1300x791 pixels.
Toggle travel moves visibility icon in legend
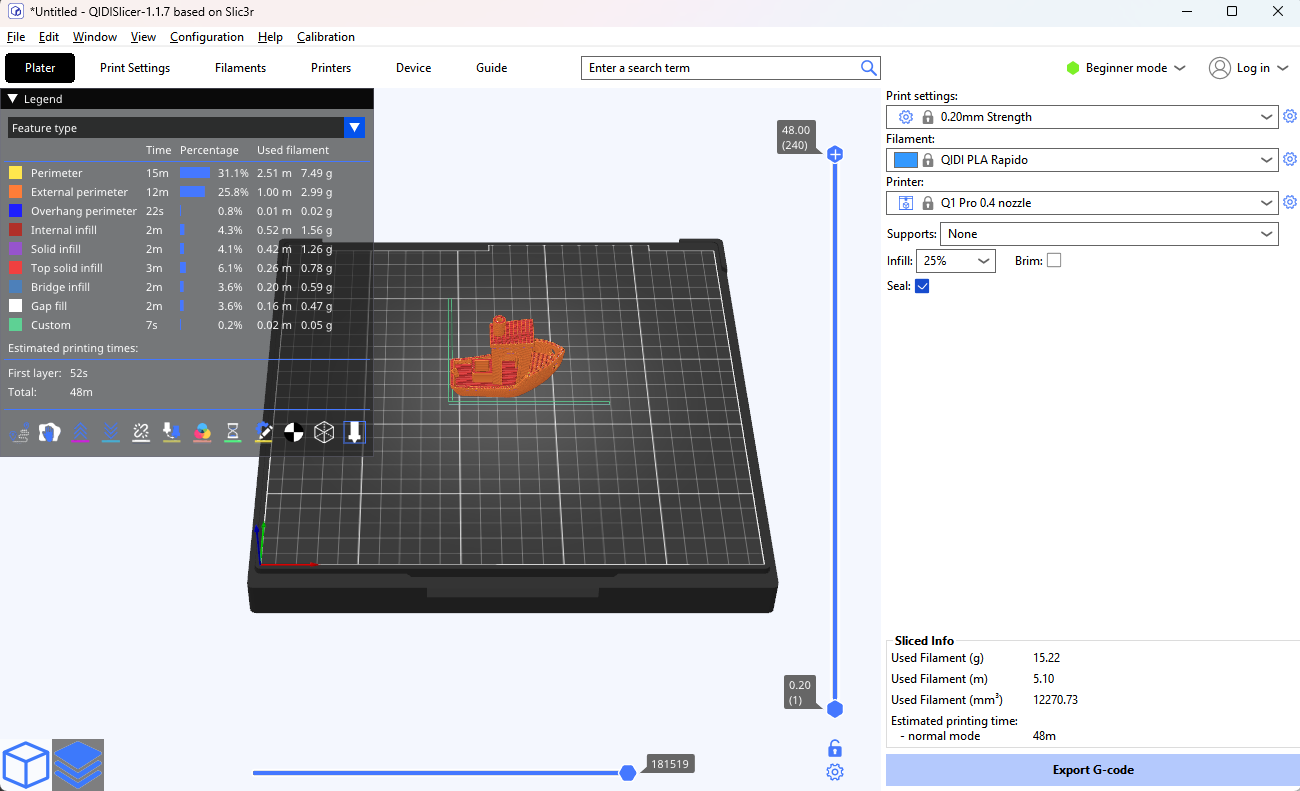(x=18, y=432)
